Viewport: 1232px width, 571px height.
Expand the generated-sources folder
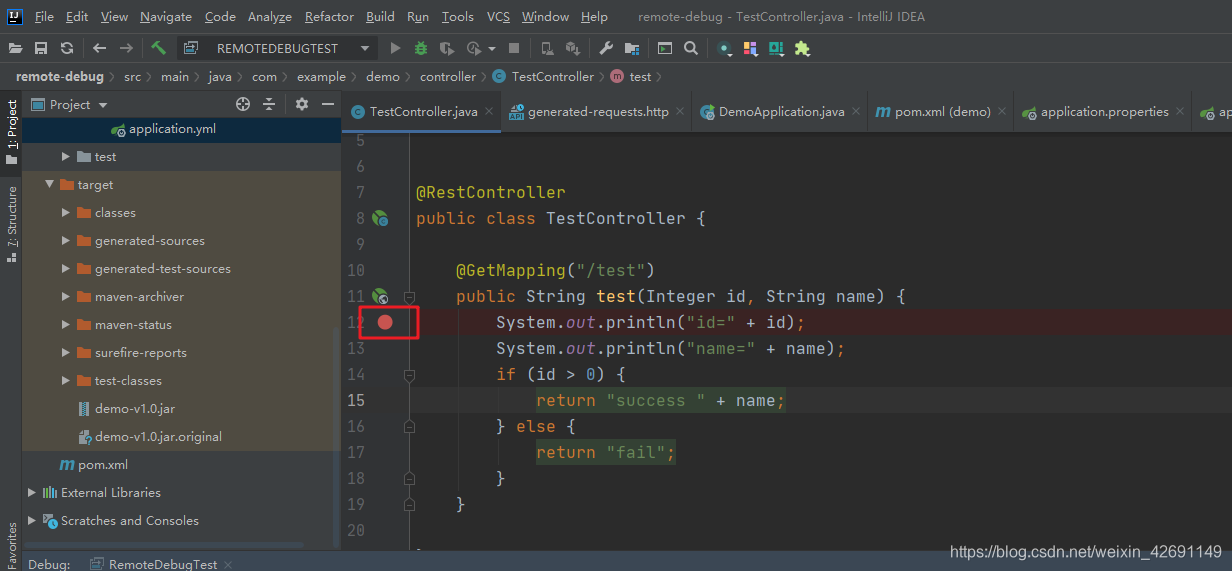(66, 240)
